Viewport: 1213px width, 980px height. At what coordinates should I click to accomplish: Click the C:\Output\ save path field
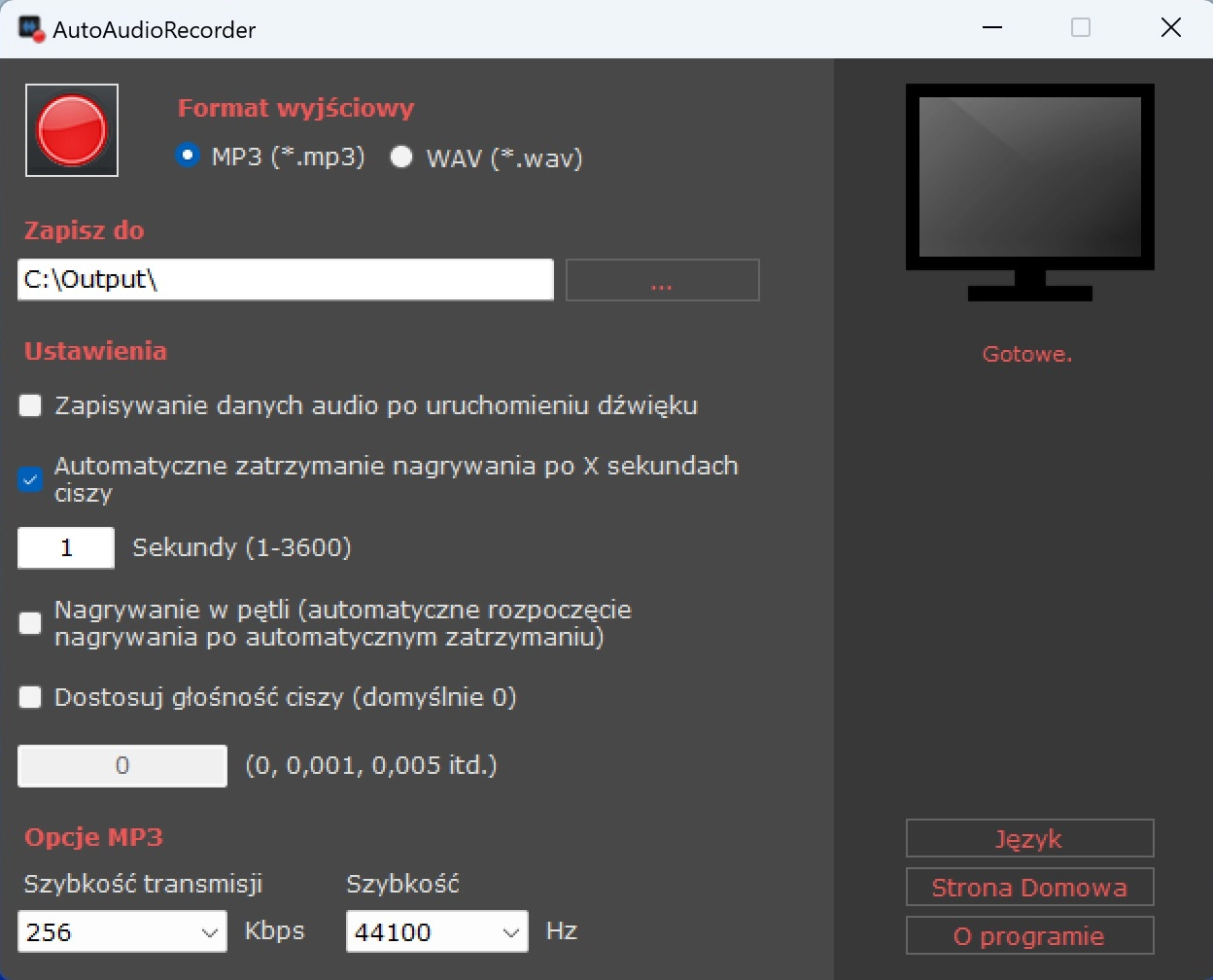286,280
